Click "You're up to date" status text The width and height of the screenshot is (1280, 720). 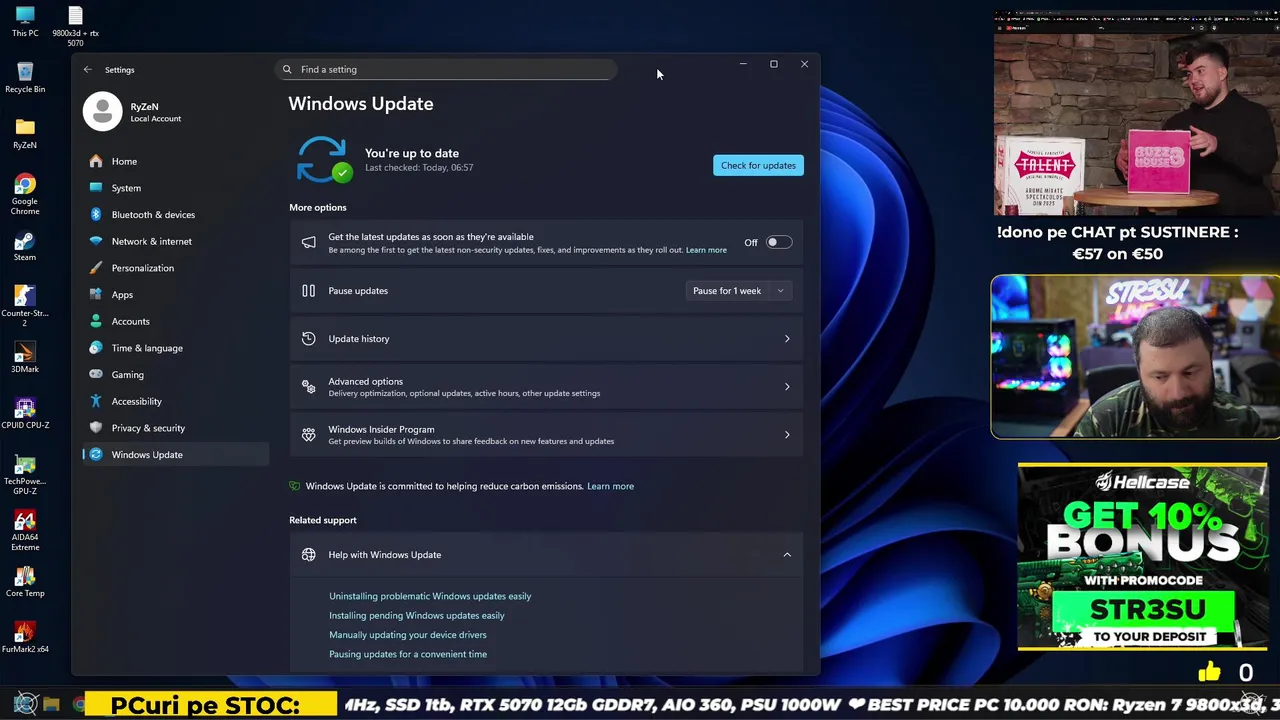point(412,153)
